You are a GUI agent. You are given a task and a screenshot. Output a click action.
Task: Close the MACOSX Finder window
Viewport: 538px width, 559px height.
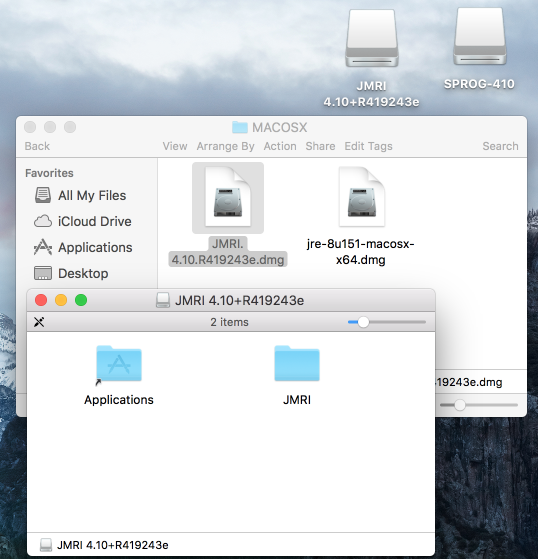coord(30,127)
